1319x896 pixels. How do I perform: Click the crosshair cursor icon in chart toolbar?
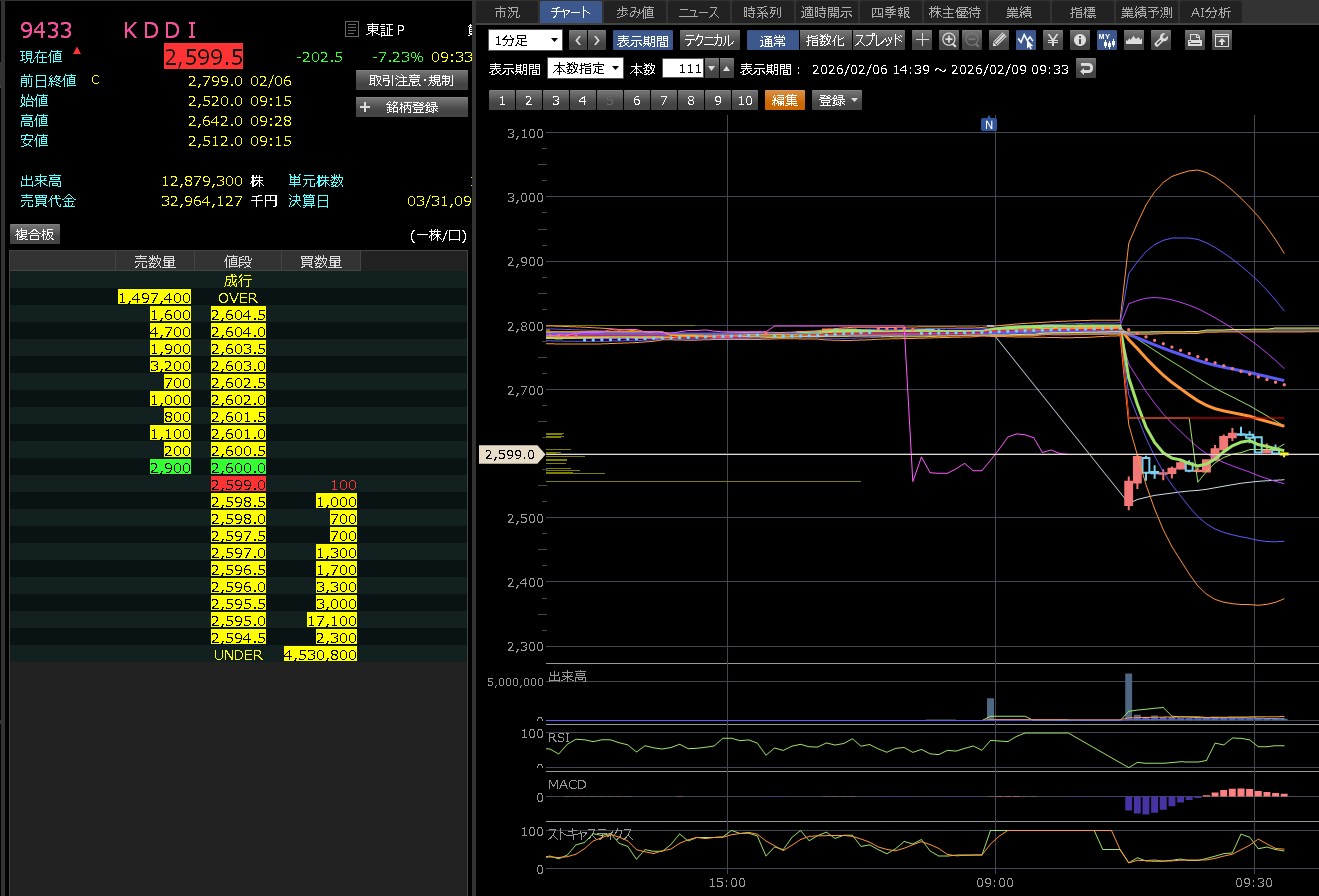[922, 40]
